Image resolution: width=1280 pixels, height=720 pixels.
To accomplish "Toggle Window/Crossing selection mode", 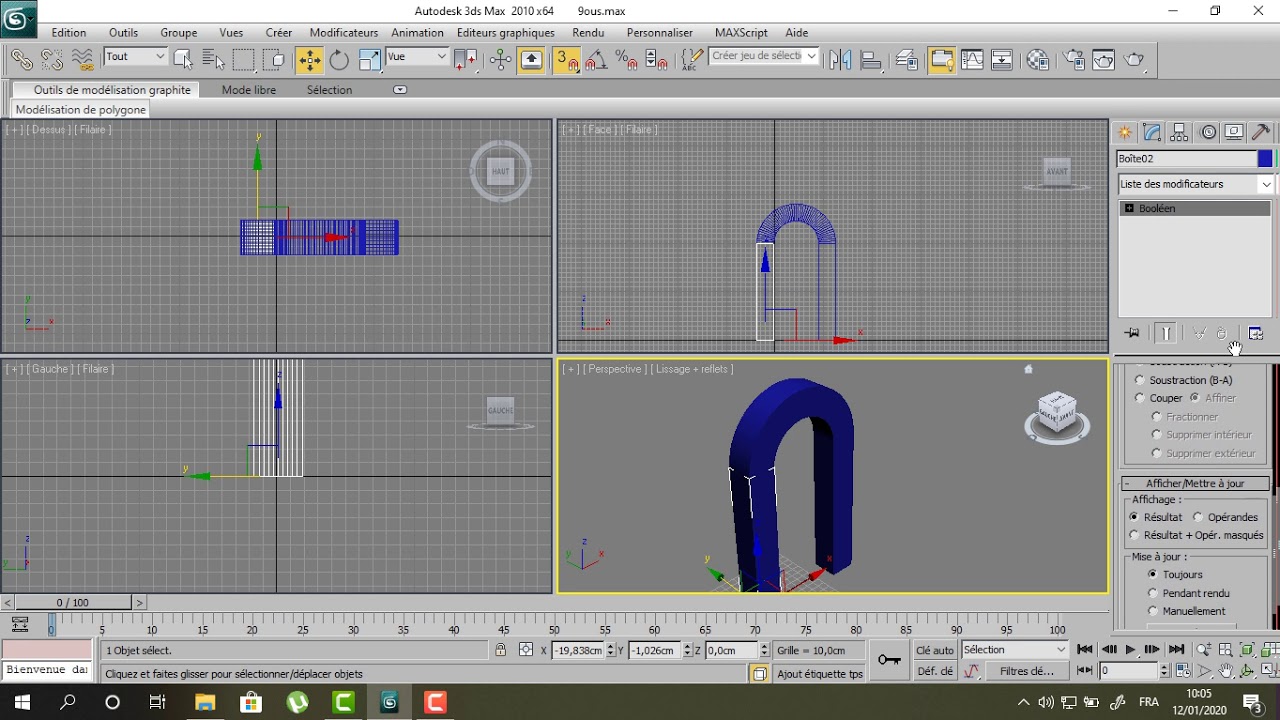I will click(x=274, y=60).
